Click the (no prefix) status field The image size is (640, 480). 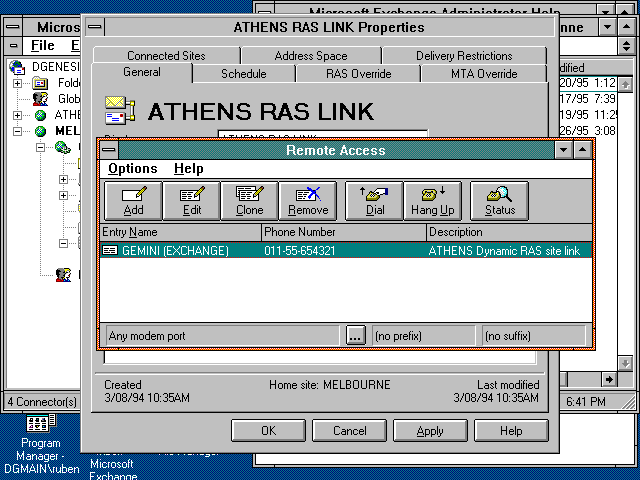coord(423,336)
